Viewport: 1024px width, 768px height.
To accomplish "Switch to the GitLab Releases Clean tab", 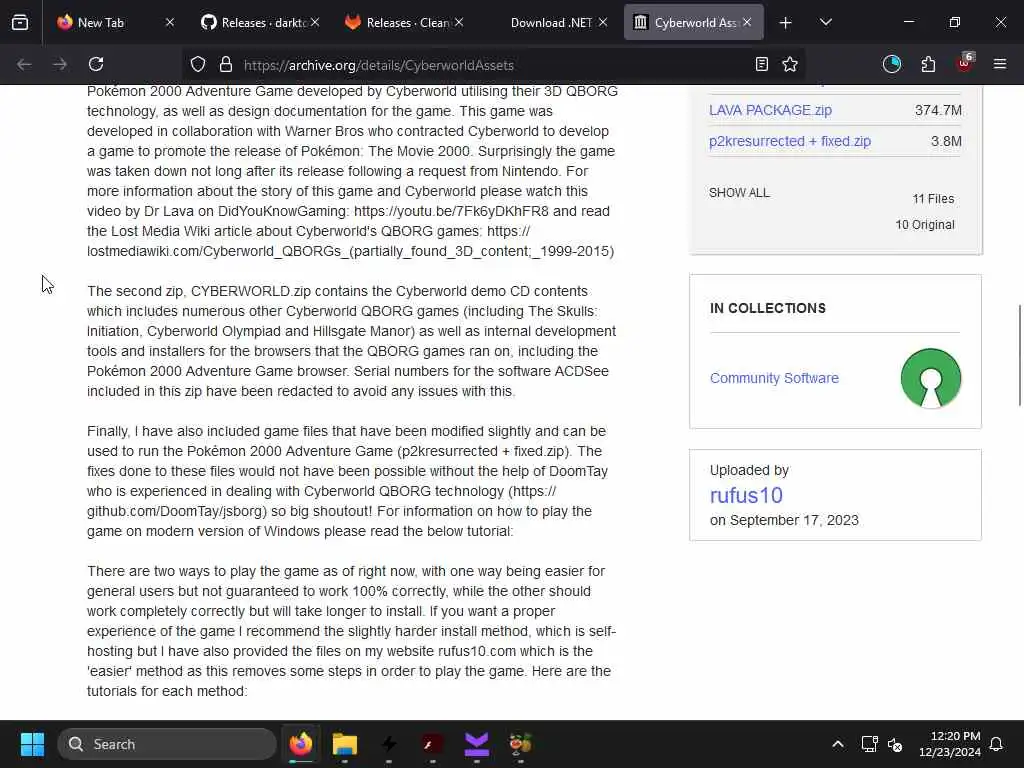I will click(x=405, y=22).
